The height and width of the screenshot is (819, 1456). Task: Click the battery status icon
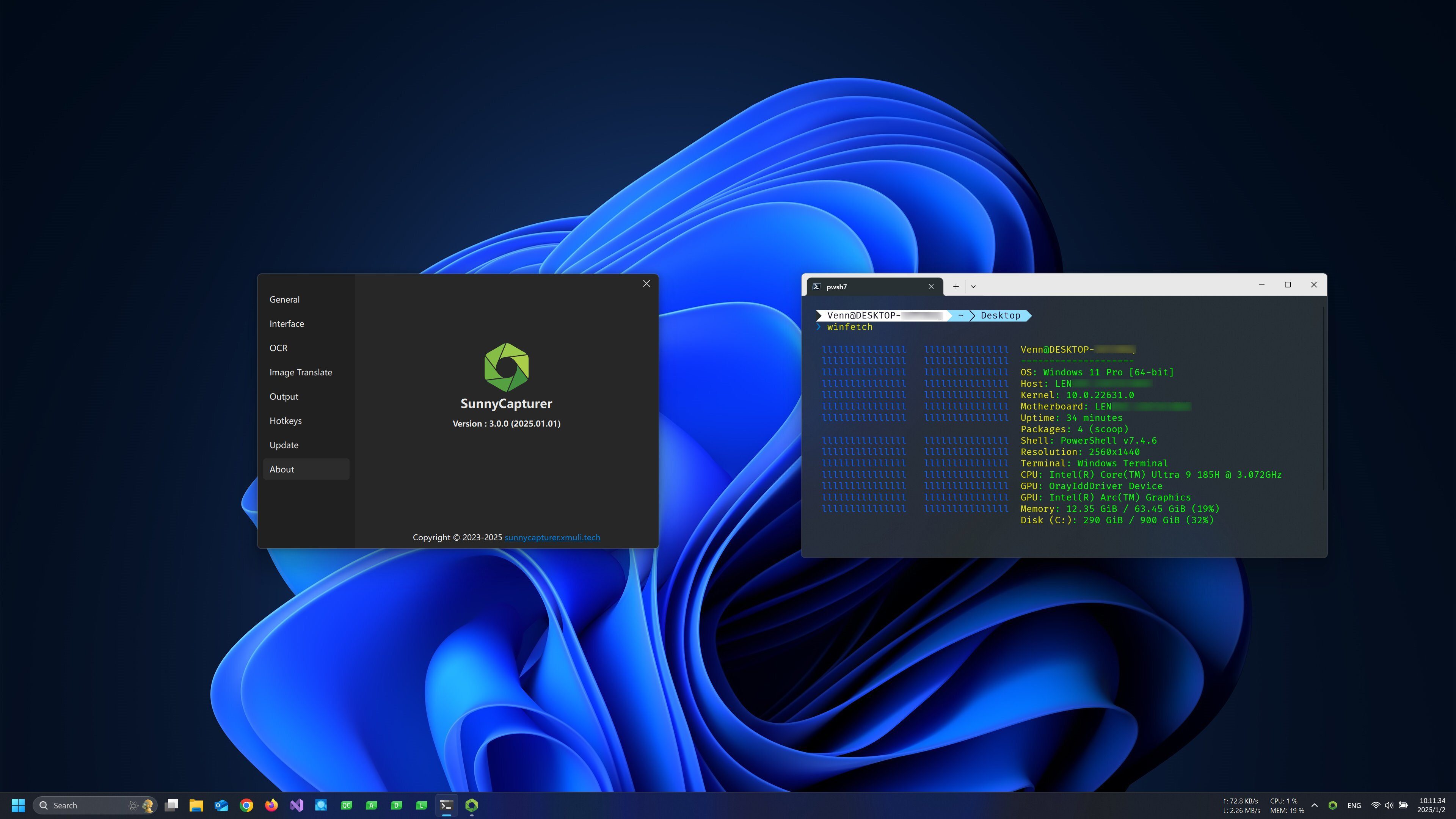pos(1403,805)
